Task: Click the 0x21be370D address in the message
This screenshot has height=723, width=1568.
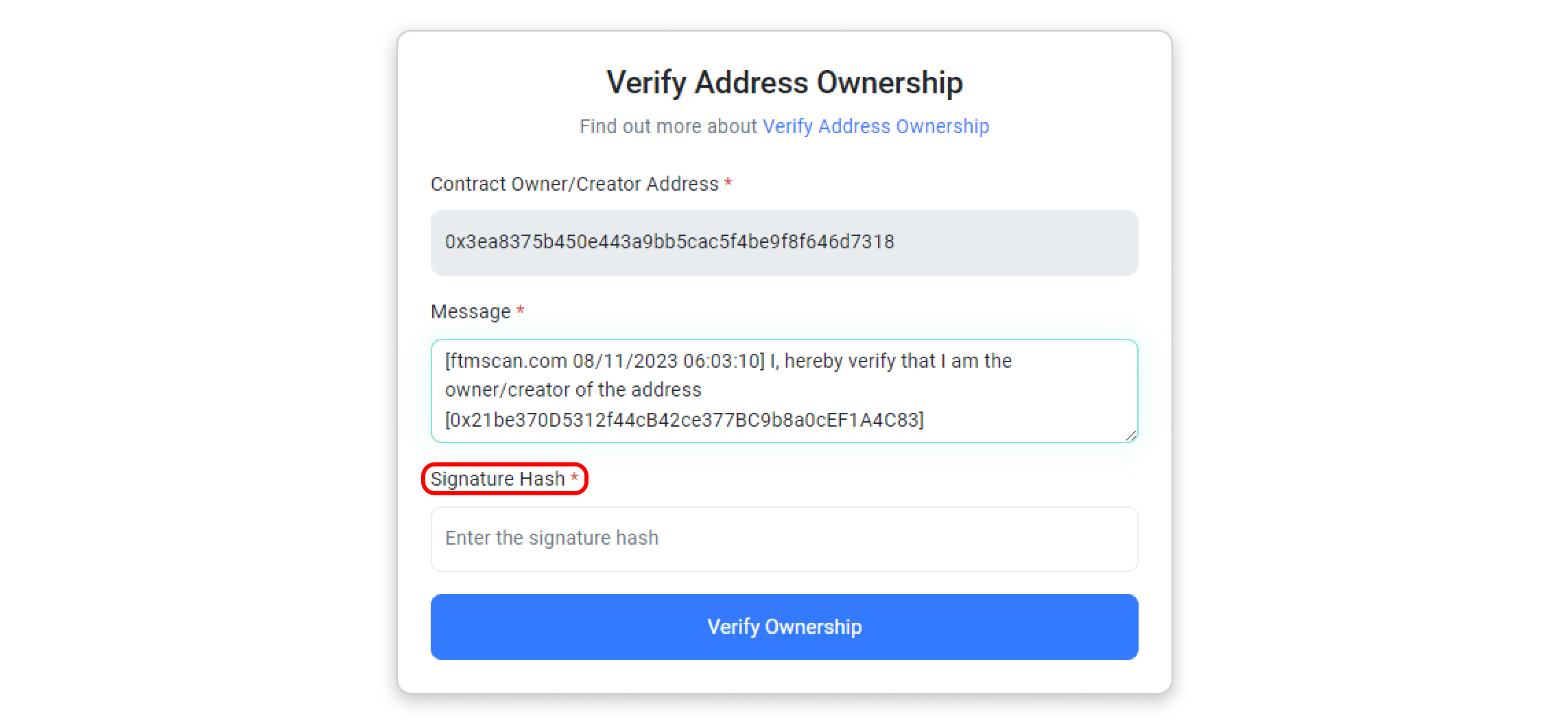Action: (x=684, y=420)
